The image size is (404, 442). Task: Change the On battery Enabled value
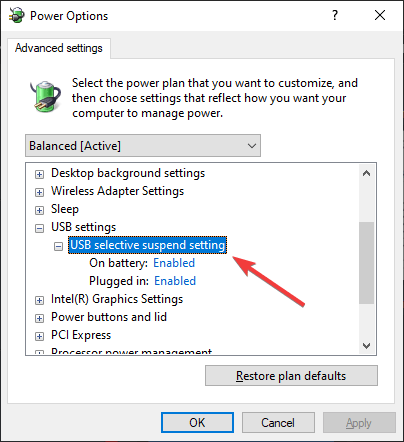(x=174, y=263)
